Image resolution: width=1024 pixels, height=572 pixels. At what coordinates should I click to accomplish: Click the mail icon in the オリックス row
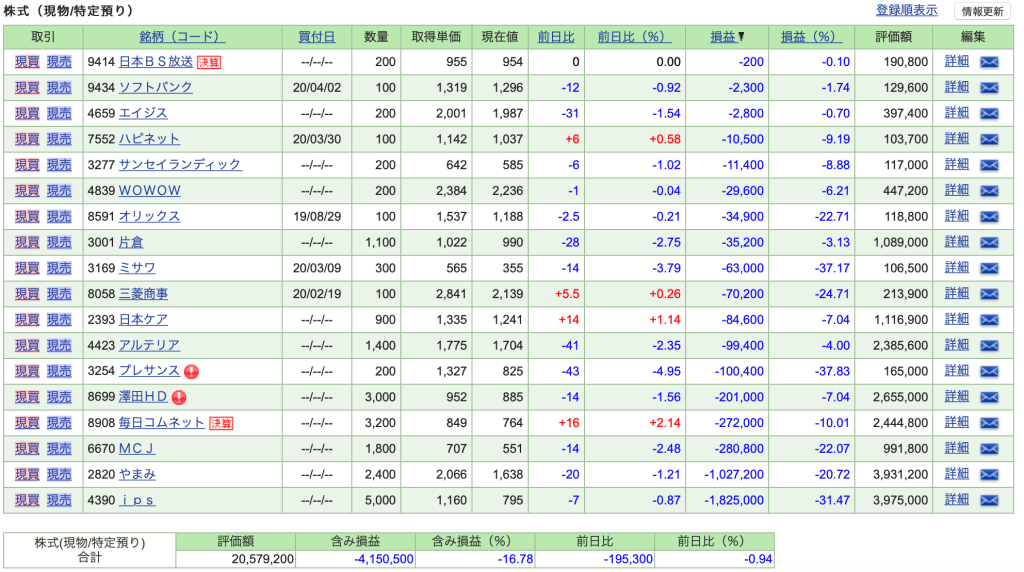(x=989, y=217)
